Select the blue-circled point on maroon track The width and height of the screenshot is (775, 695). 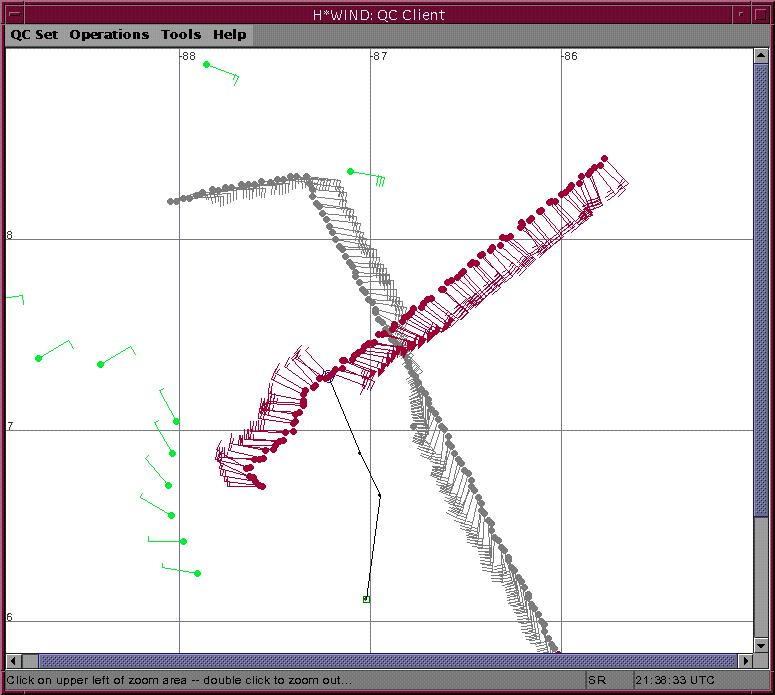click(328, 376)
